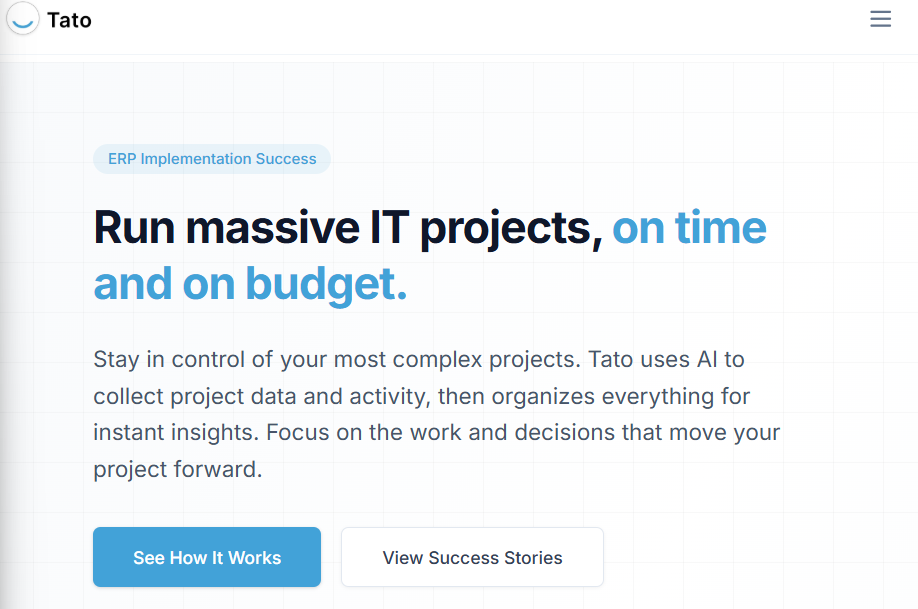Click the View Success Stories button
Screen dimensions: 918x609
coord(471,557)
